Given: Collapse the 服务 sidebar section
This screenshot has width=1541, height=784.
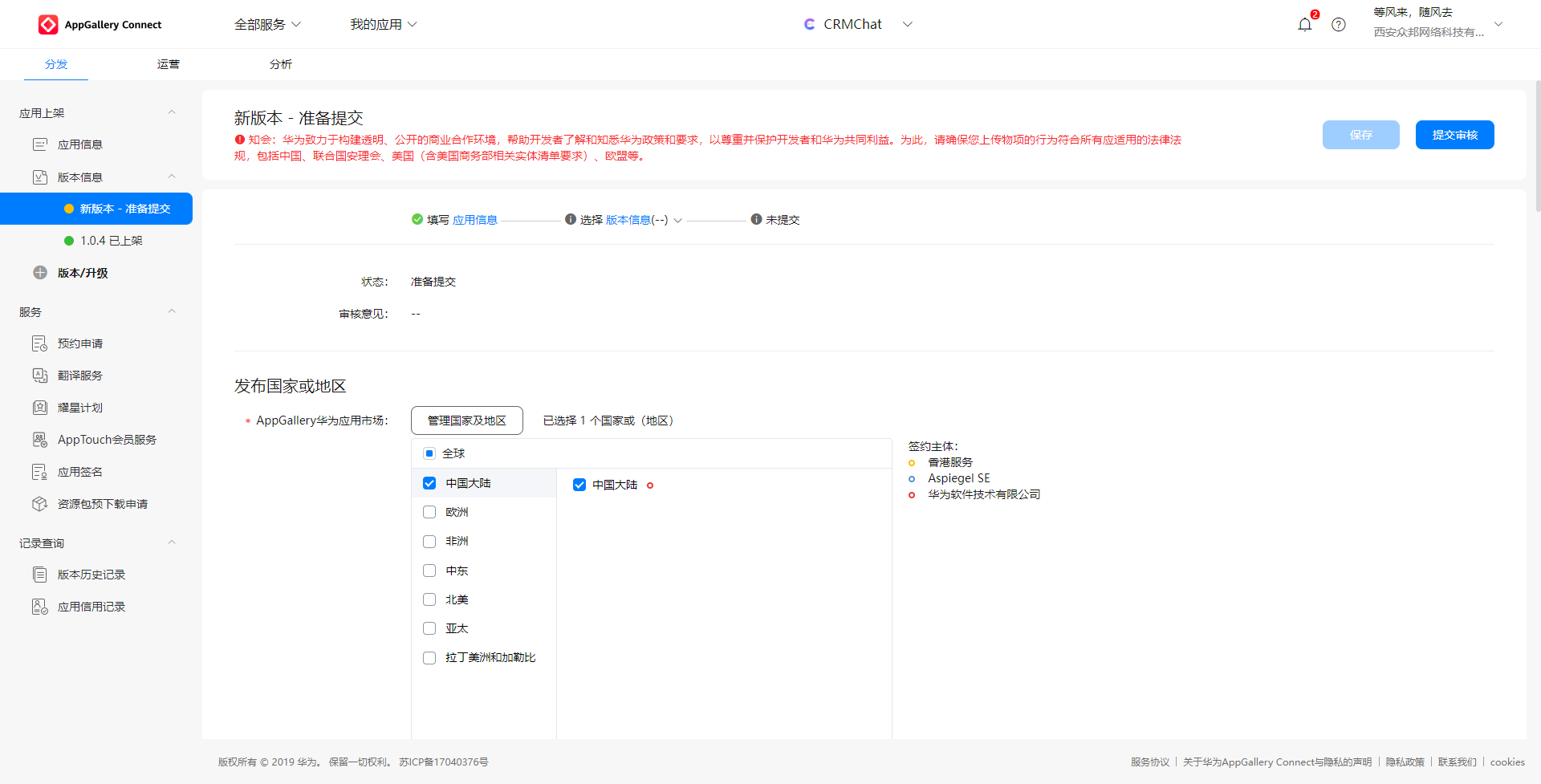Looking at the screenshot, I should click(171, 311).
